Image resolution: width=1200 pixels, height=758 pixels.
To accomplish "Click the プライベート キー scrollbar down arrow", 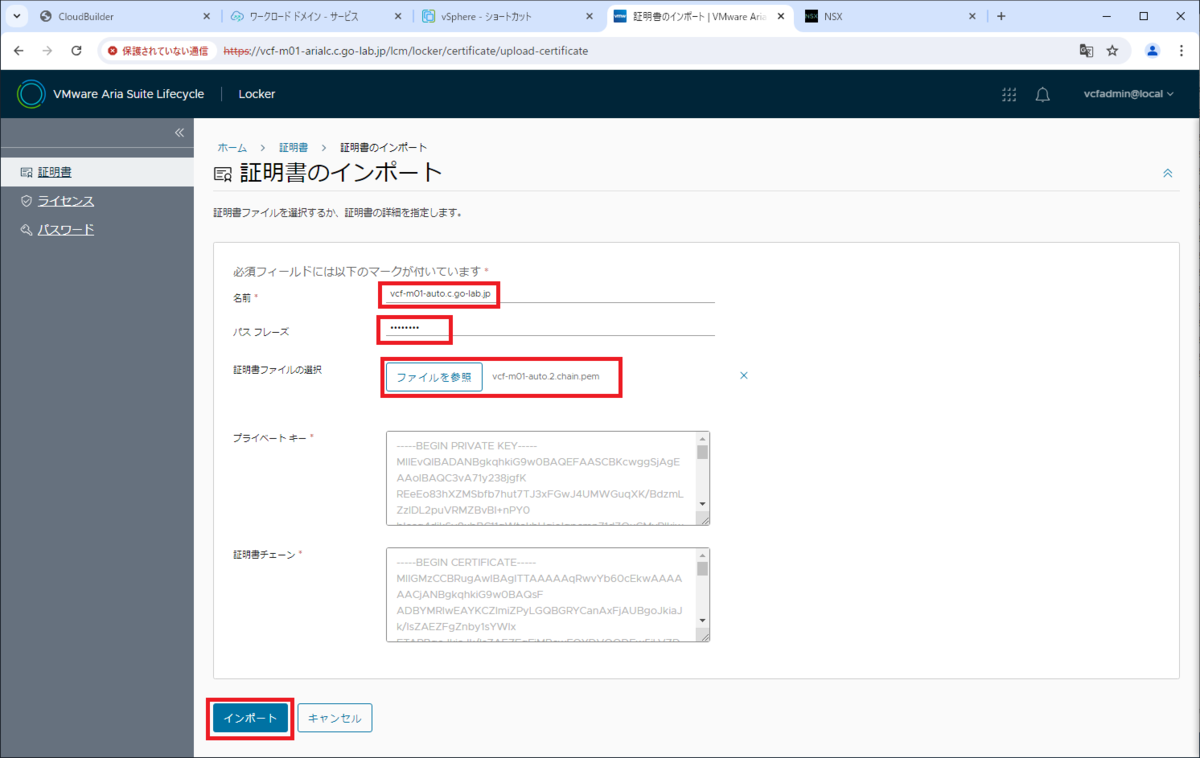I will 702,504.
